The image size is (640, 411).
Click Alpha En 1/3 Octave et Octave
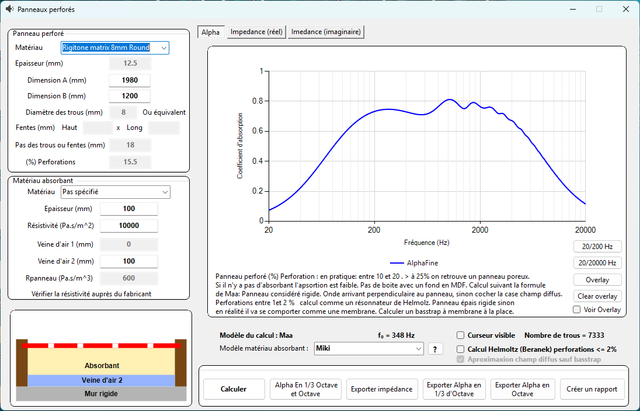[x=306, y=389]
